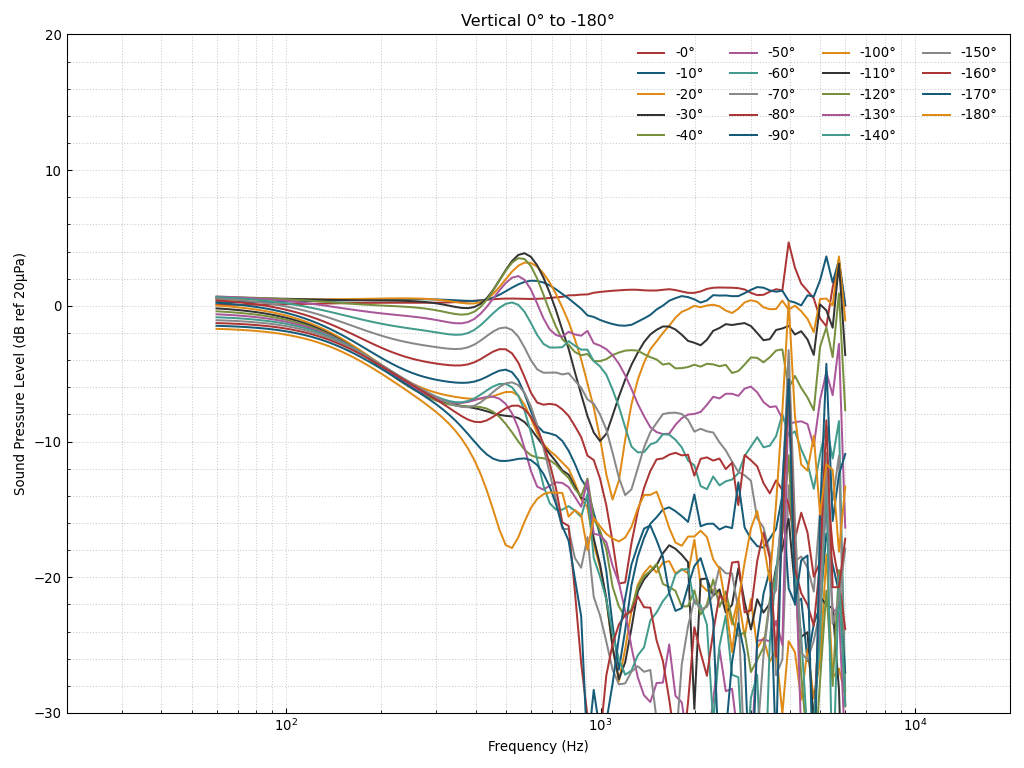The width and height of the screenshot is (1024, 768).
Task: Click the legend entry '-100°'
Action: (x=858, y=52)
